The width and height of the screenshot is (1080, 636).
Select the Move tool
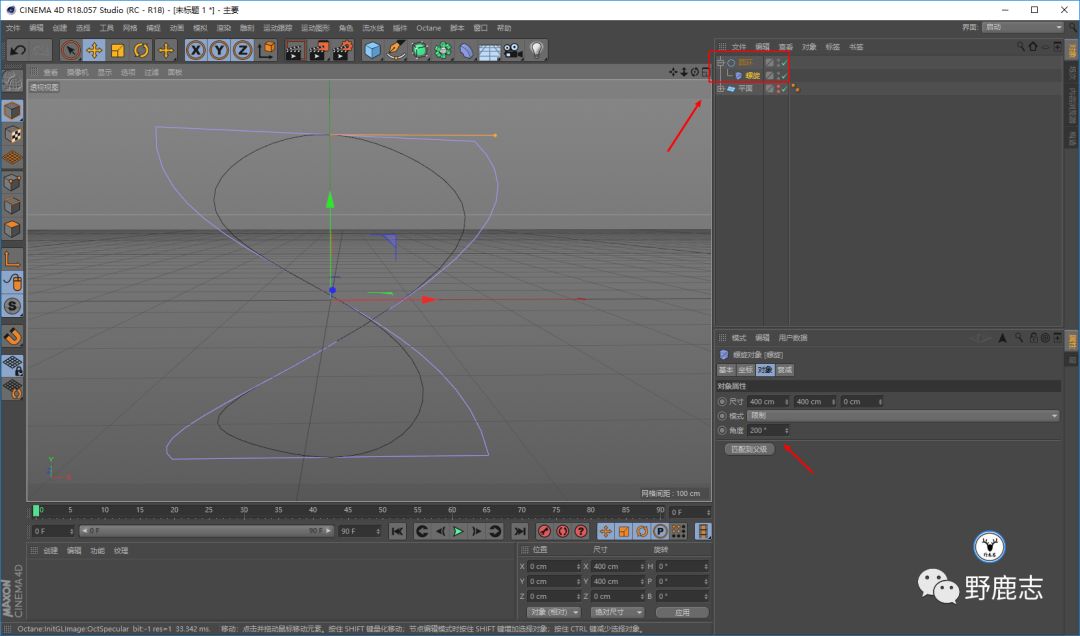point(94,50)
